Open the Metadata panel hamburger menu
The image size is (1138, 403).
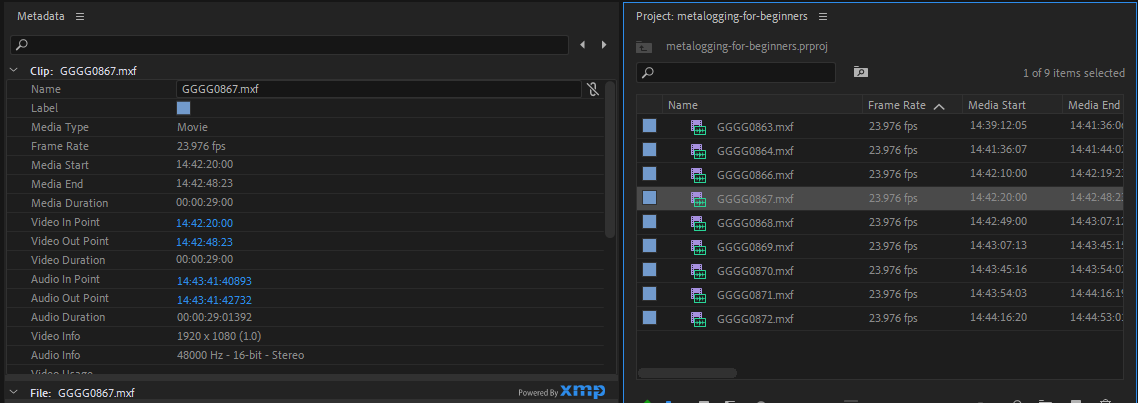(80, 16)
